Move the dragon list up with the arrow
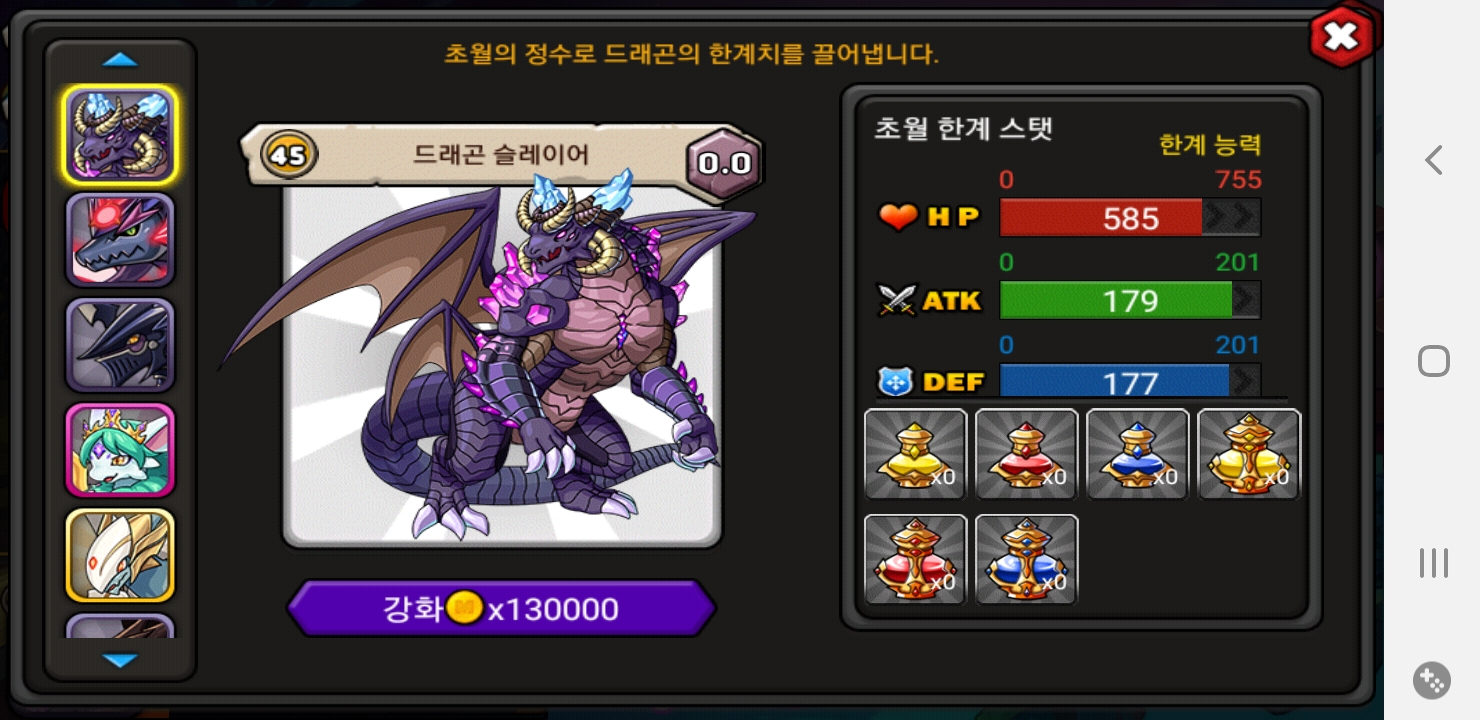The image size is (1480, 720). 120,60
